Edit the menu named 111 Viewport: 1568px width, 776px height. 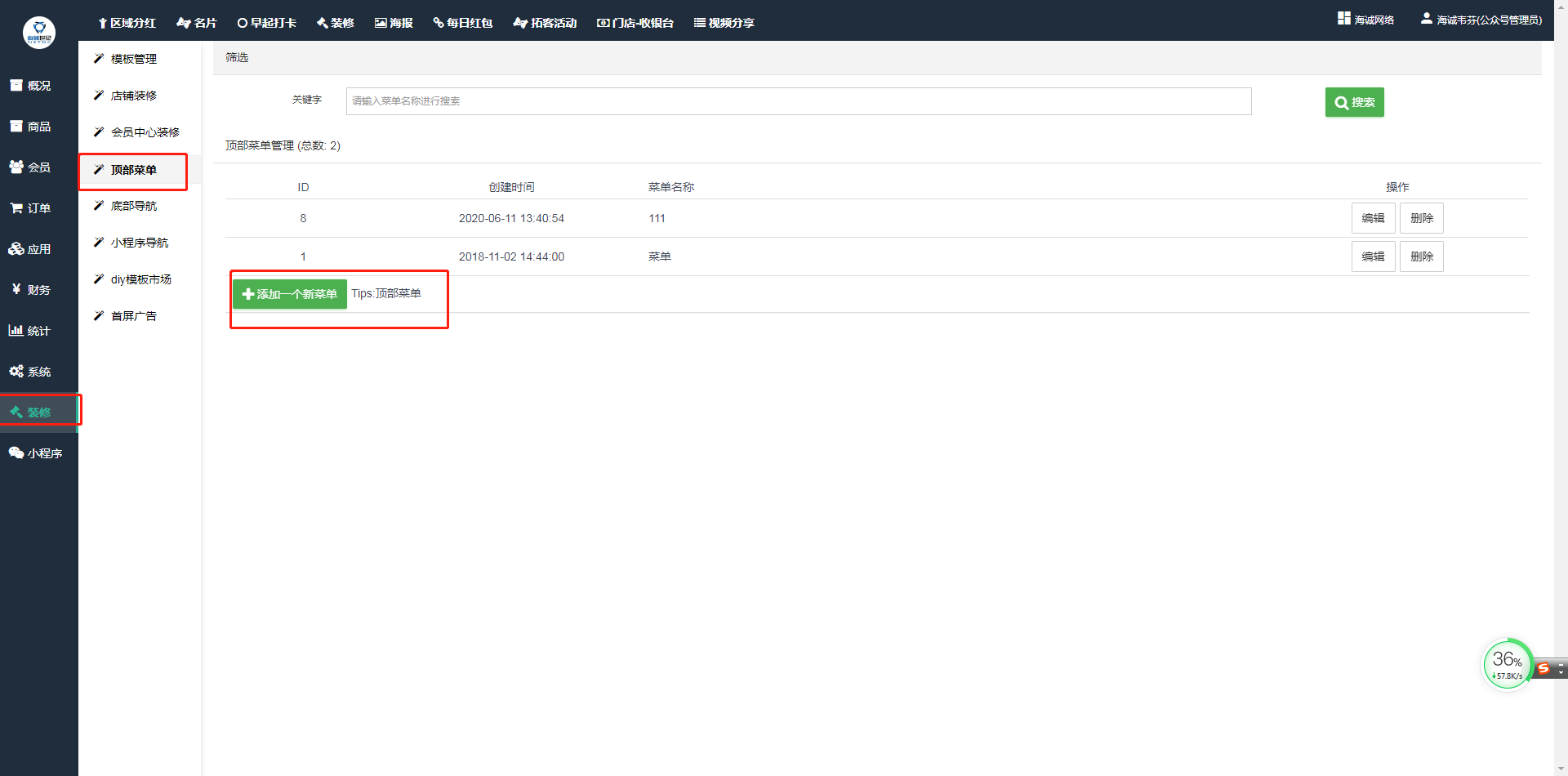[1373, 218]
